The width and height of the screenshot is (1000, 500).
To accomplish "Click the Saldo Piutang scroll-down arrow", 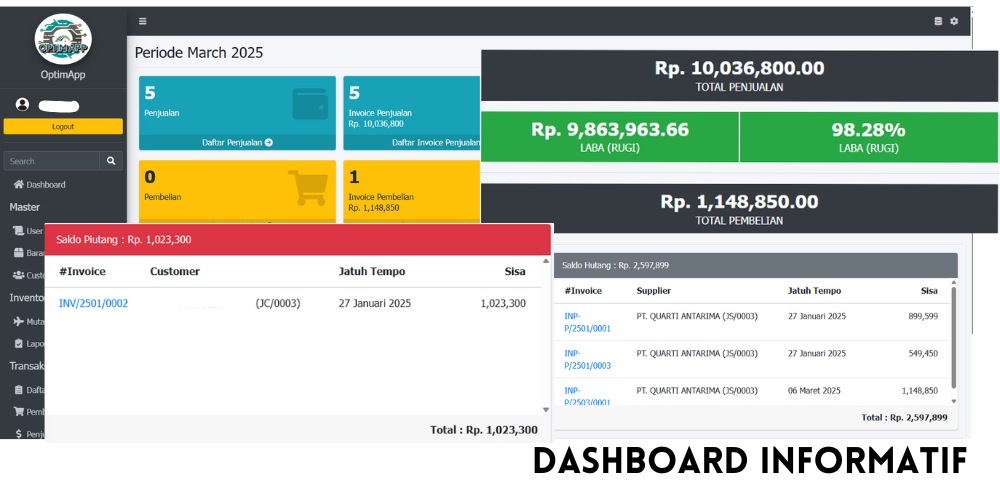I will click(545, 409).
